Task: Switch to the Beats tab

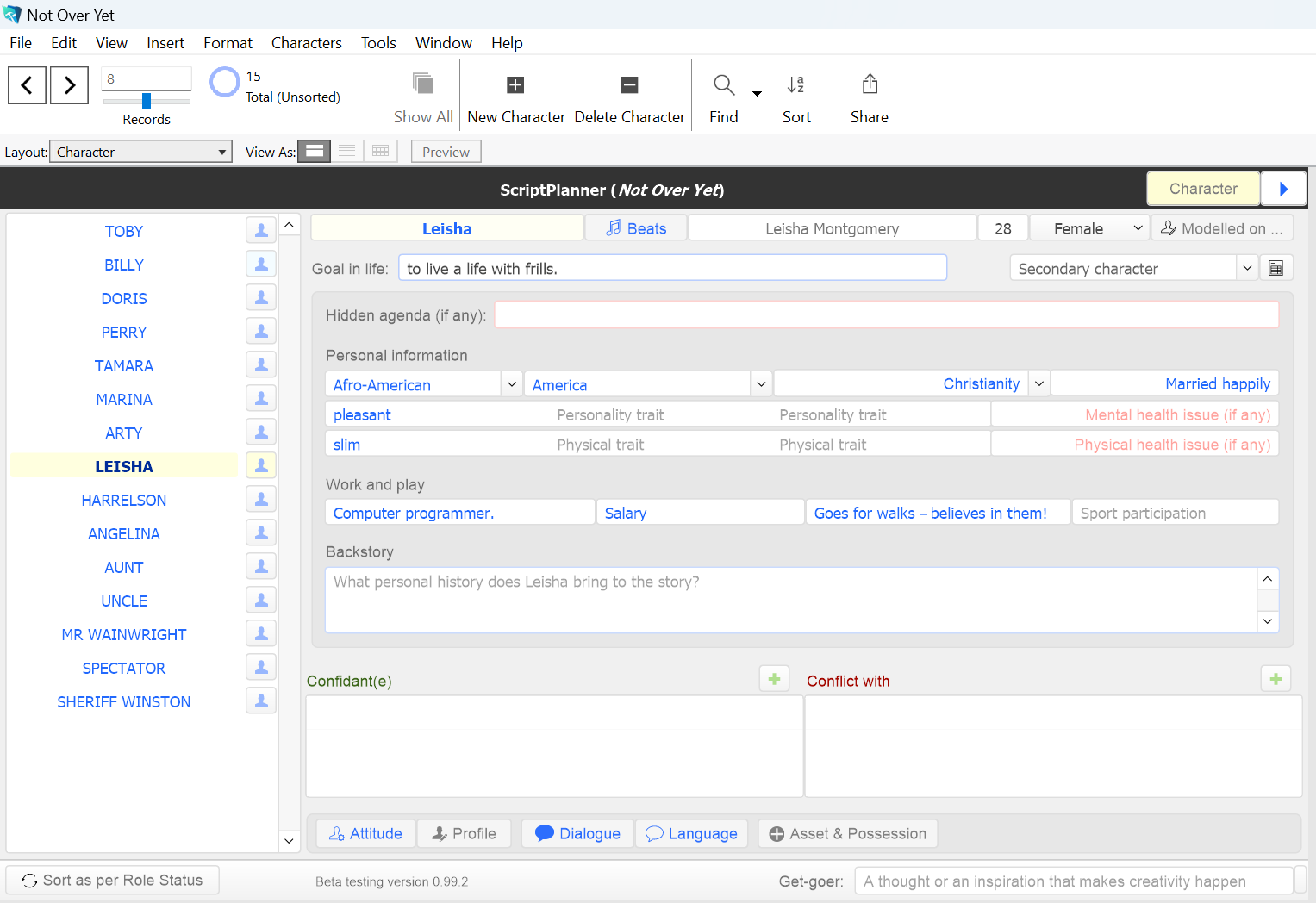Action: pos(636,228)
